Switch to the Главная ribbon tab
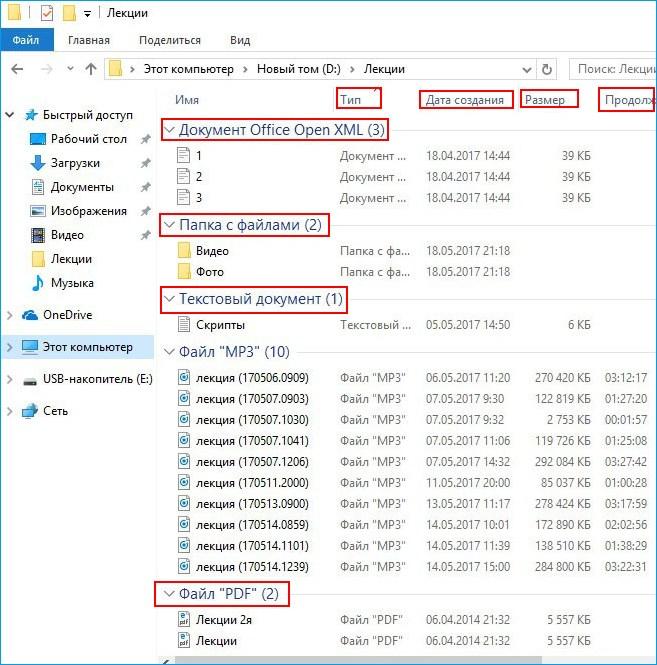The height and width of the screenshot is (665, 657). coord(89,40)
